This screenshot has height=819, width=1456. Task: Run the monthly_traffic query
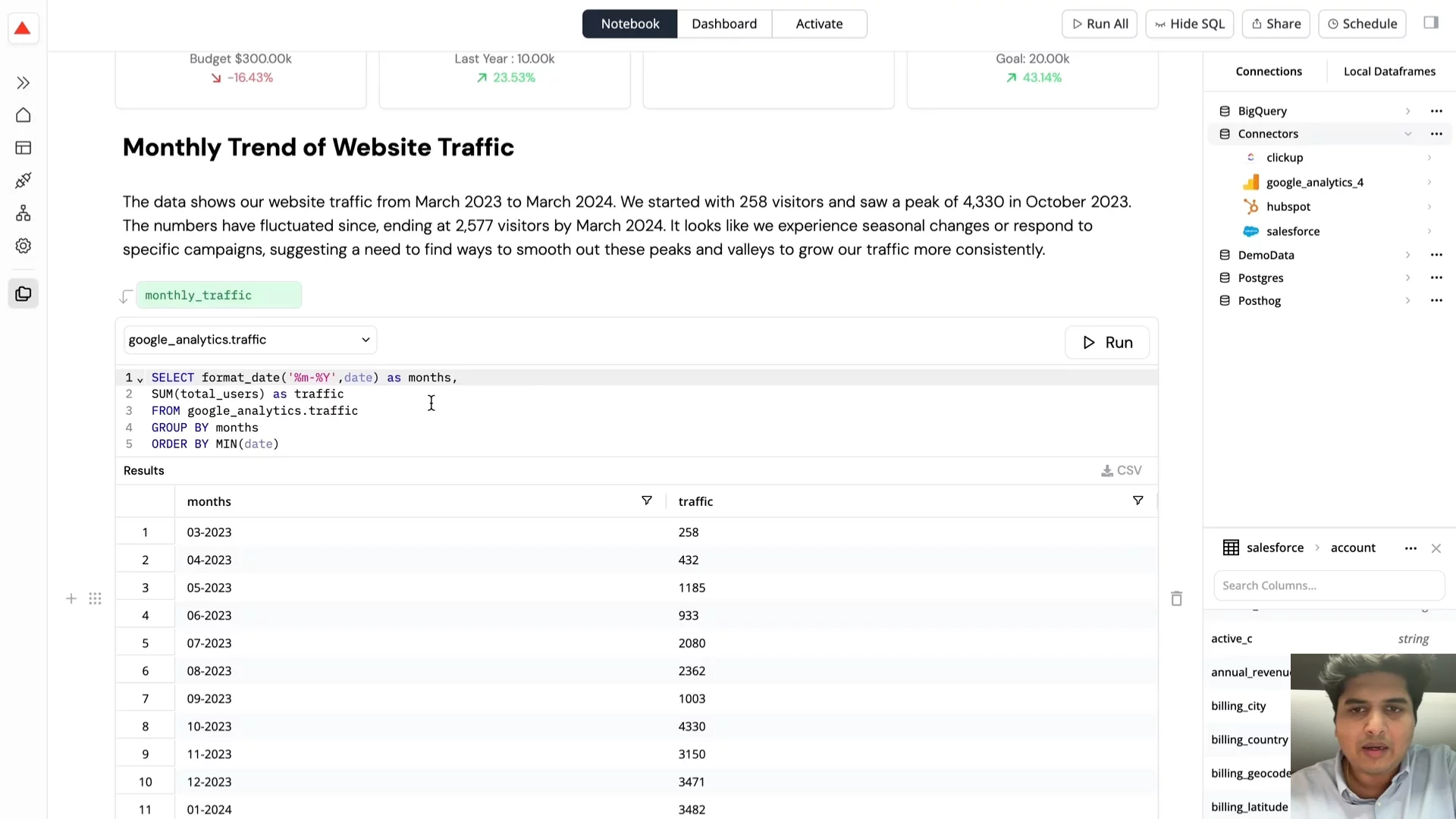click(x=1107, y=343)
